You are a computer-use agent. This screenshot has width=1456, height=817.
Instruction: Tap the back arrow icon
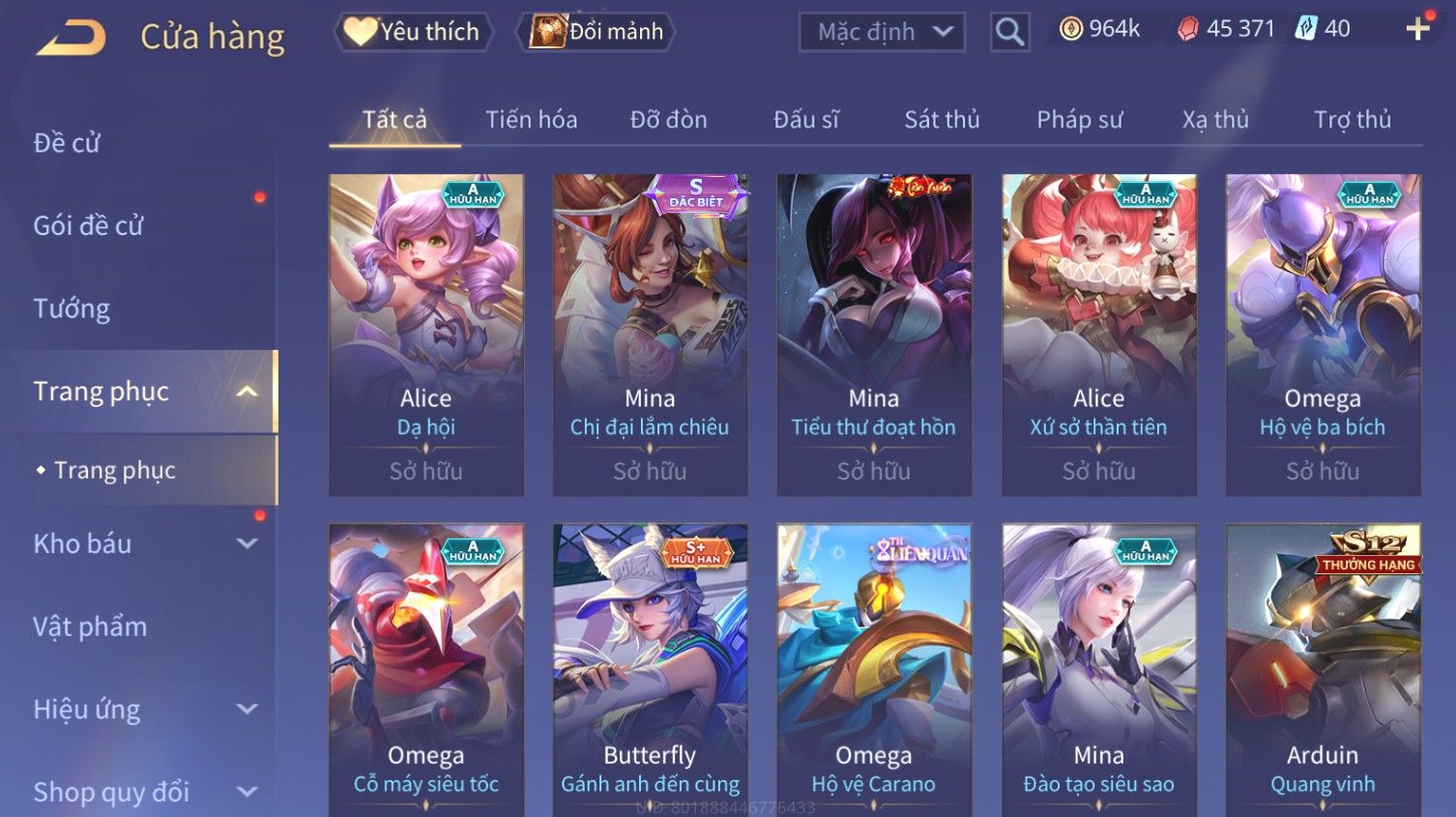(72, 38)
